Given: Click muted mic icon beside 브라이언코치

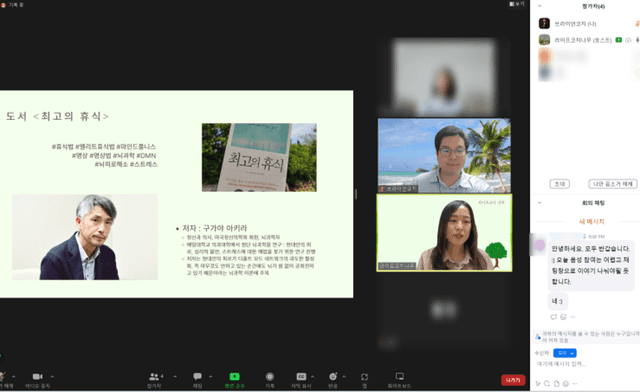Looking at the screenshot, I should pos(637,24).
